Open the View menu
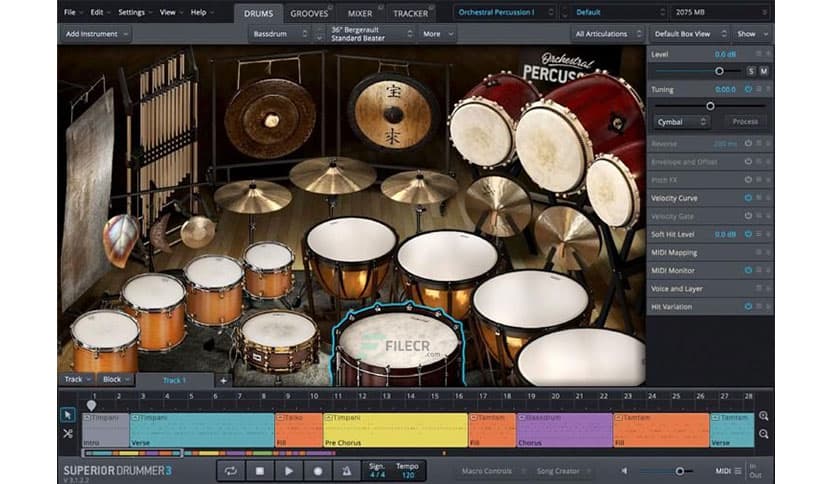 pyautogui.click(x=171, y=12)
